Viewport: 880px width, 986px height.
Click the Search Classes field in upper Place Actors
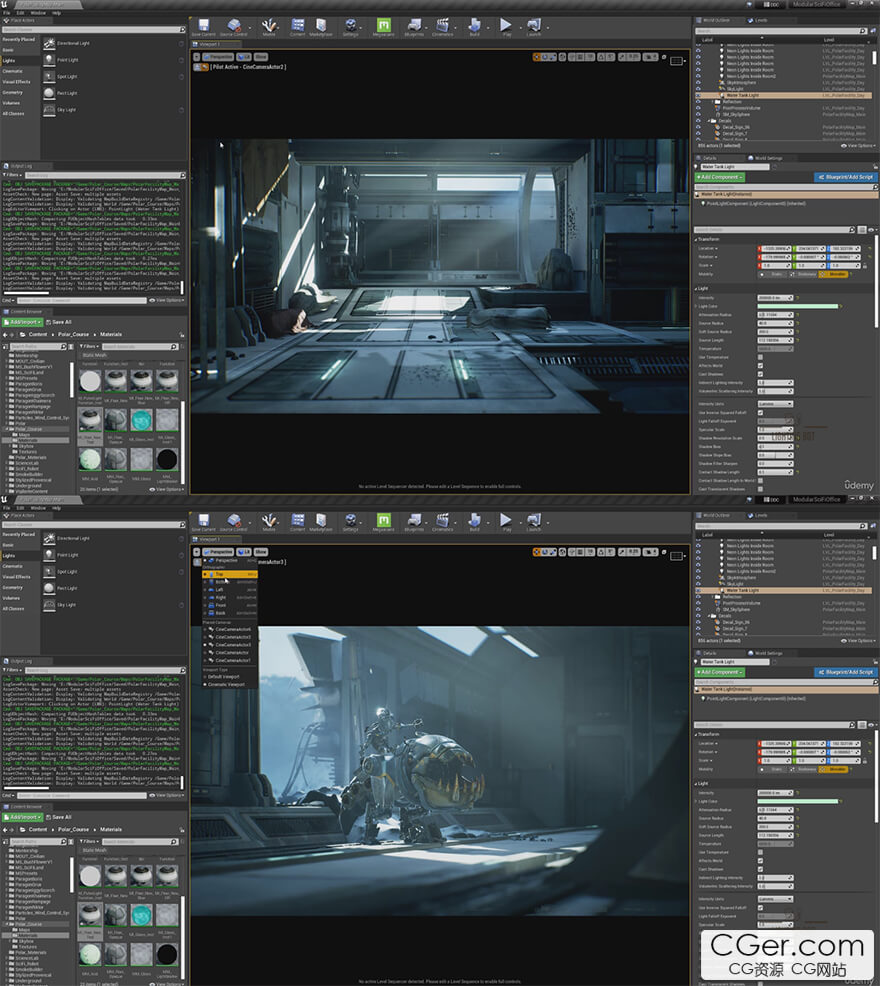pyautogui.click(x=94, y=30)
